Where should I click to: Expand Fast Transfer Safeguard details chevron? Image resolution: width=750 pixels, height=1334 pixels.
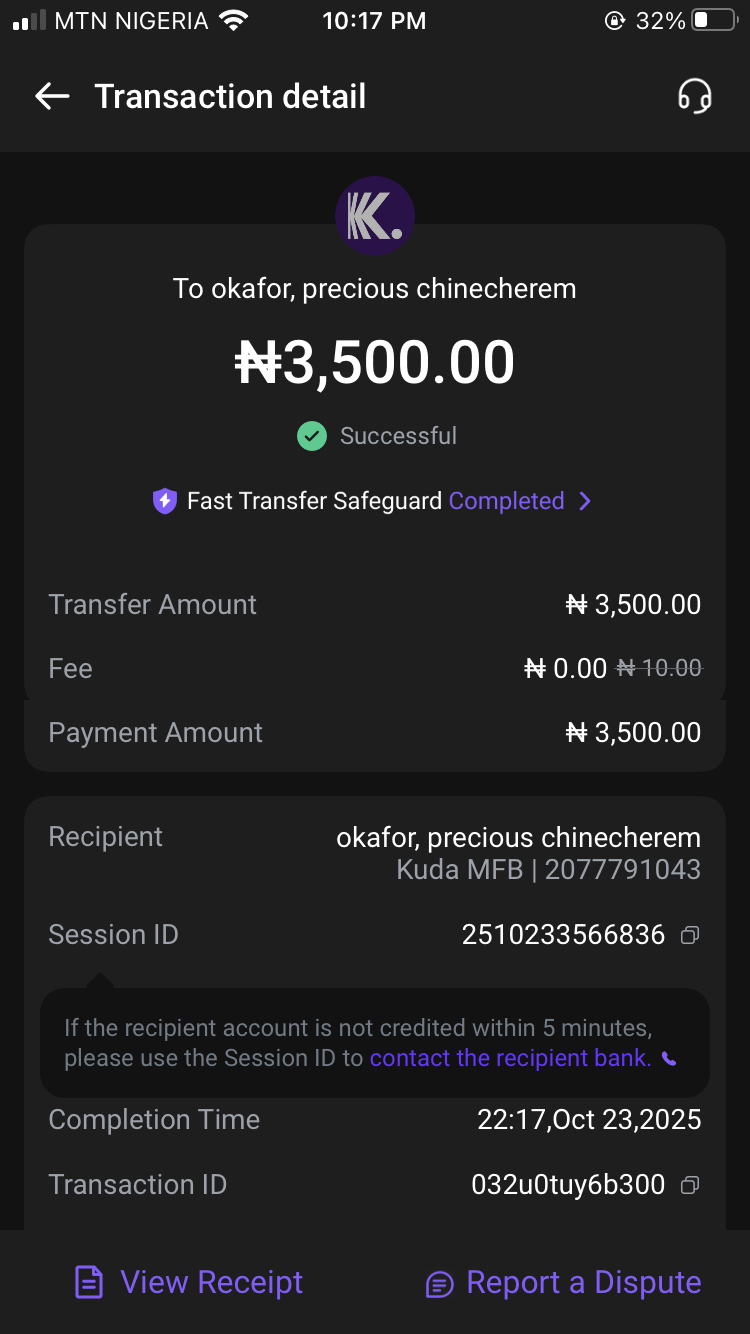coord(585,501)
